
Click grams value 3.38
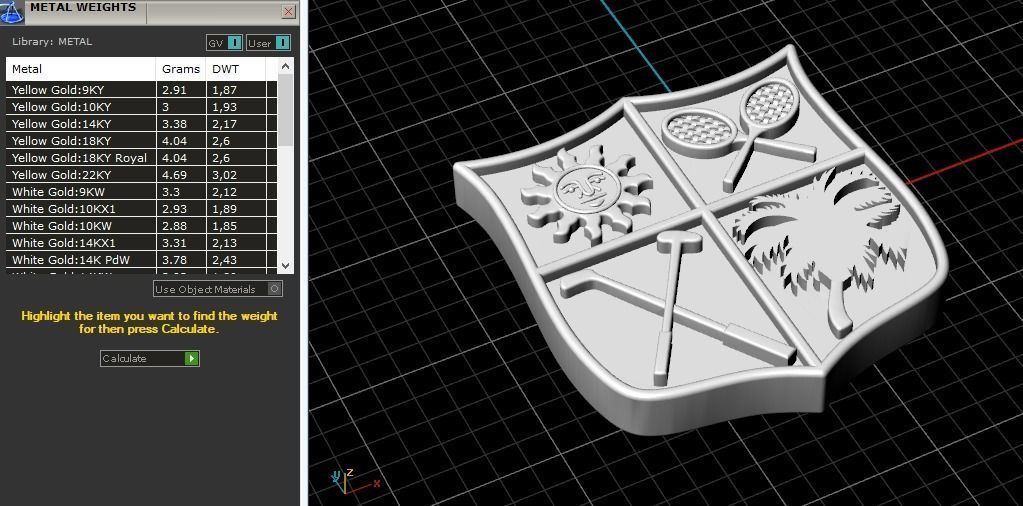[x=174, y=124]
